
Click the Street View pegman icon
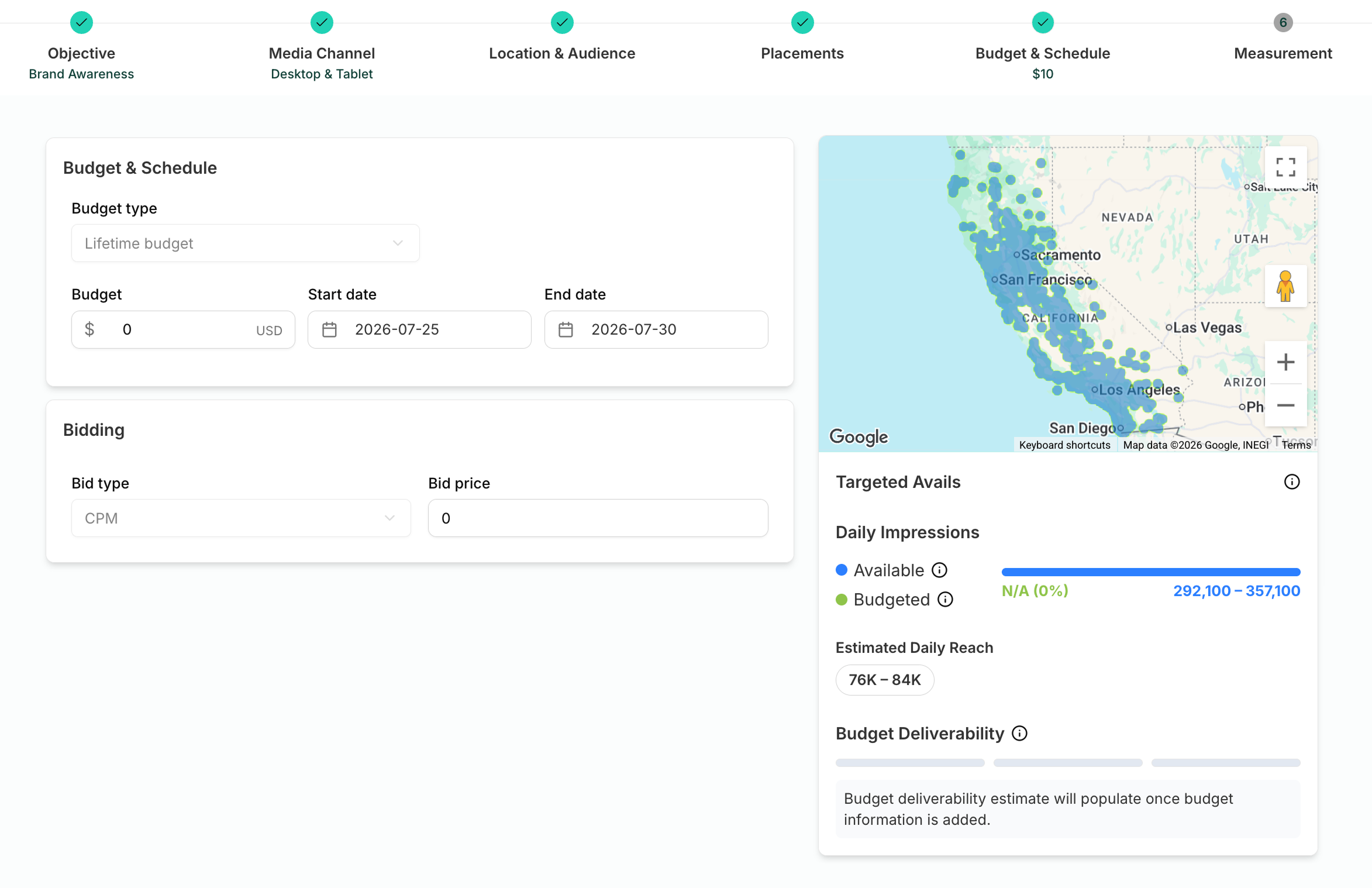1285,286
